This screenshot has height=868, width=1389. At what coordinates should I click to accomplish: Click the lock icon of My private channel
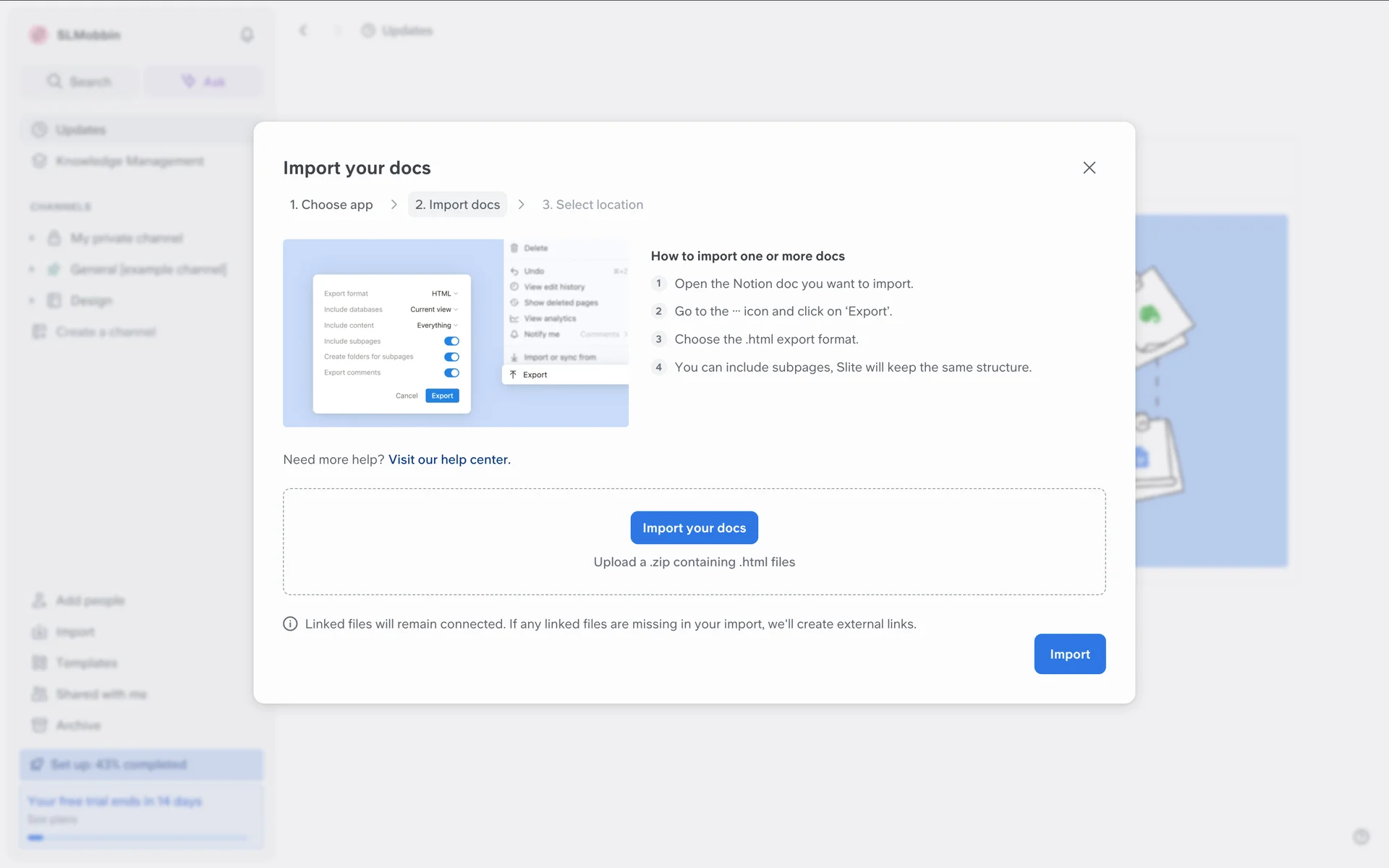54,238
